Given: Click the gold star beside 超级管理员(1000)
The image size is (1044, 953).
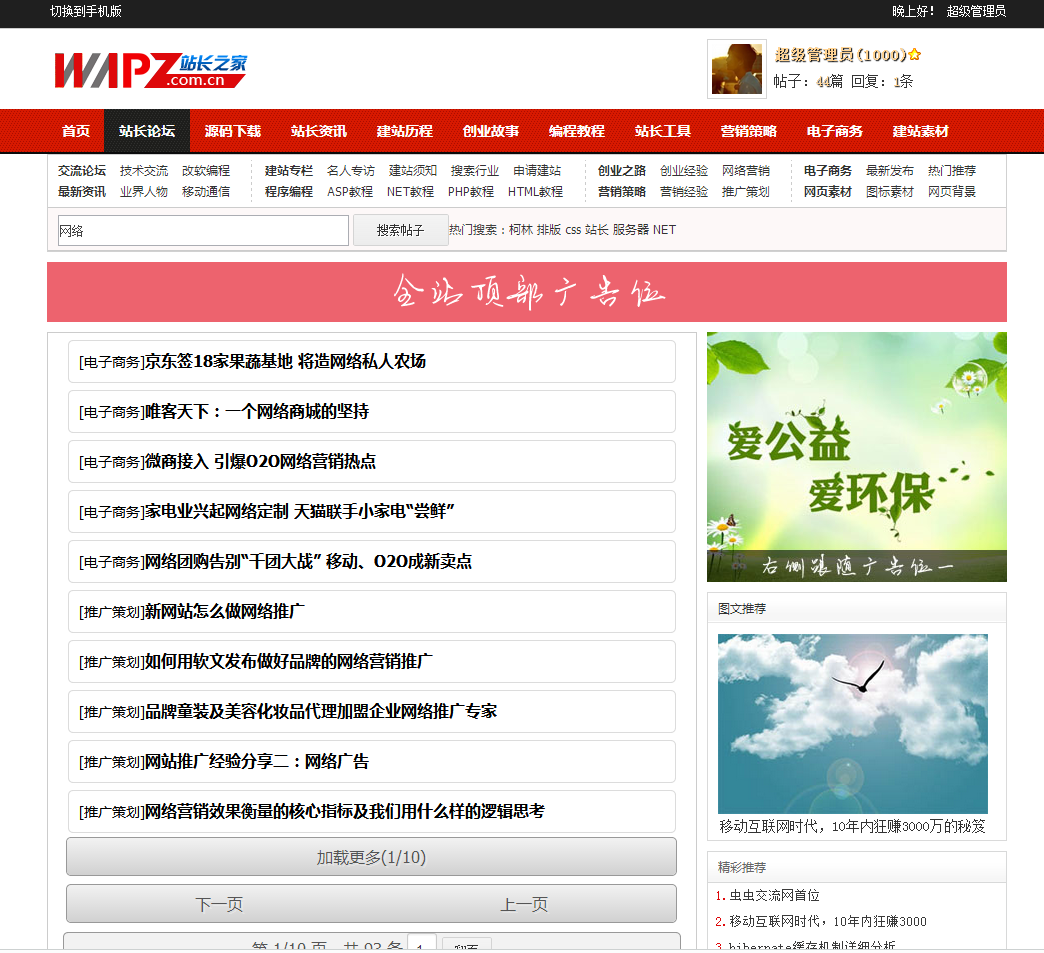Looking at the screenshot, I should point(914,55).
